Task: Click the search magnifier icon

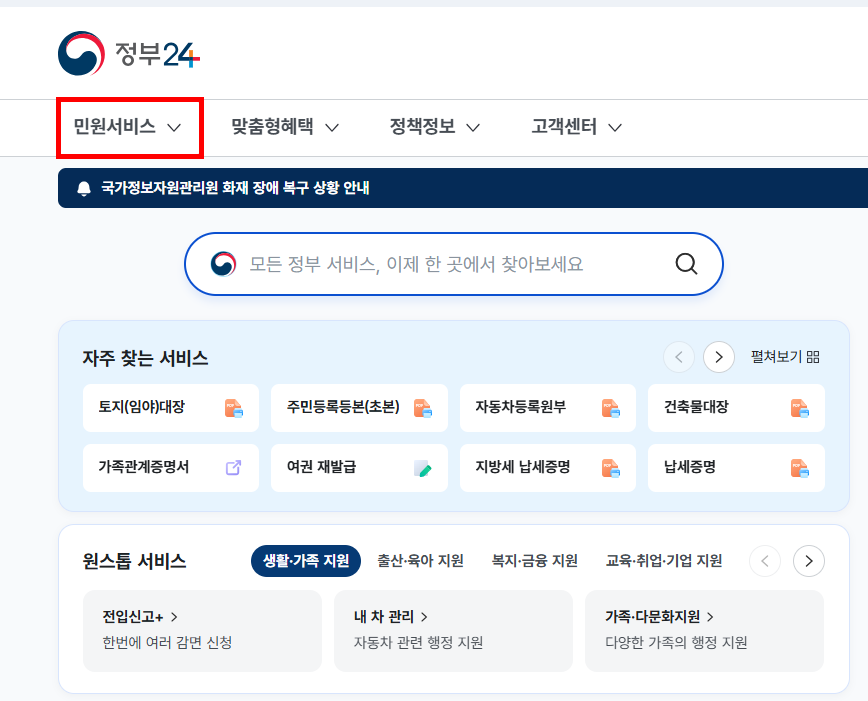Action: pyautogui.click(x=686, y=264)
